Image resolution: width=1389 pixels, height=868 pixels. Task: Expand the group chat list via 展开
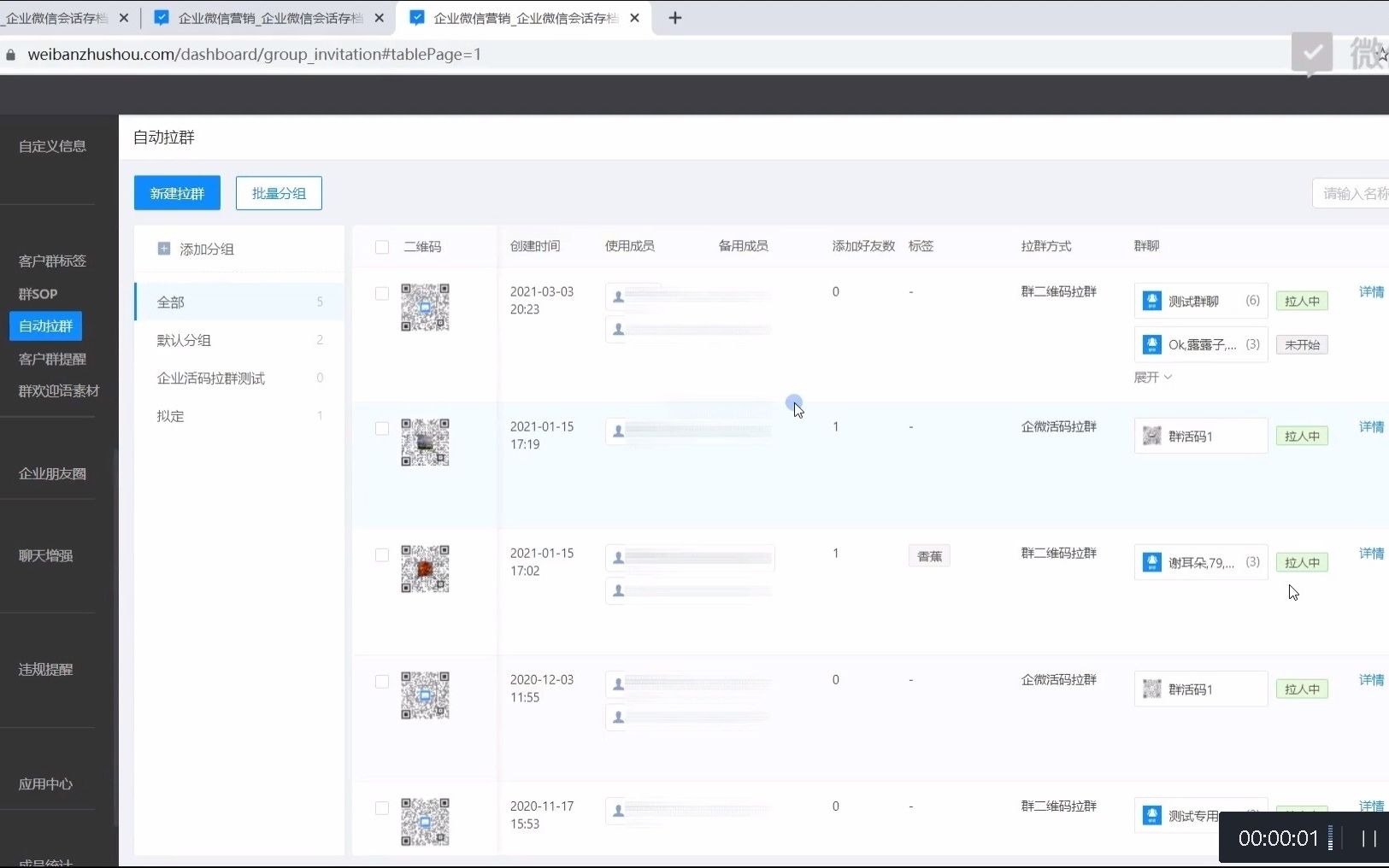pos(1152,377)
